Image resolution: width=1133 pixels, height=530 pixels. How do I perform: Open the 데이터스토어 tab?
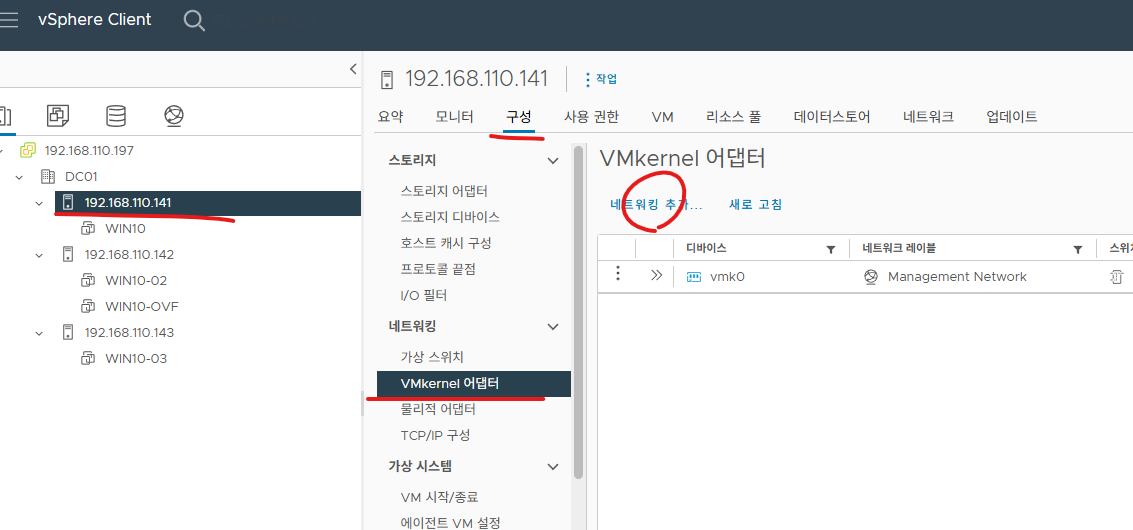click(x=832, y=116)
